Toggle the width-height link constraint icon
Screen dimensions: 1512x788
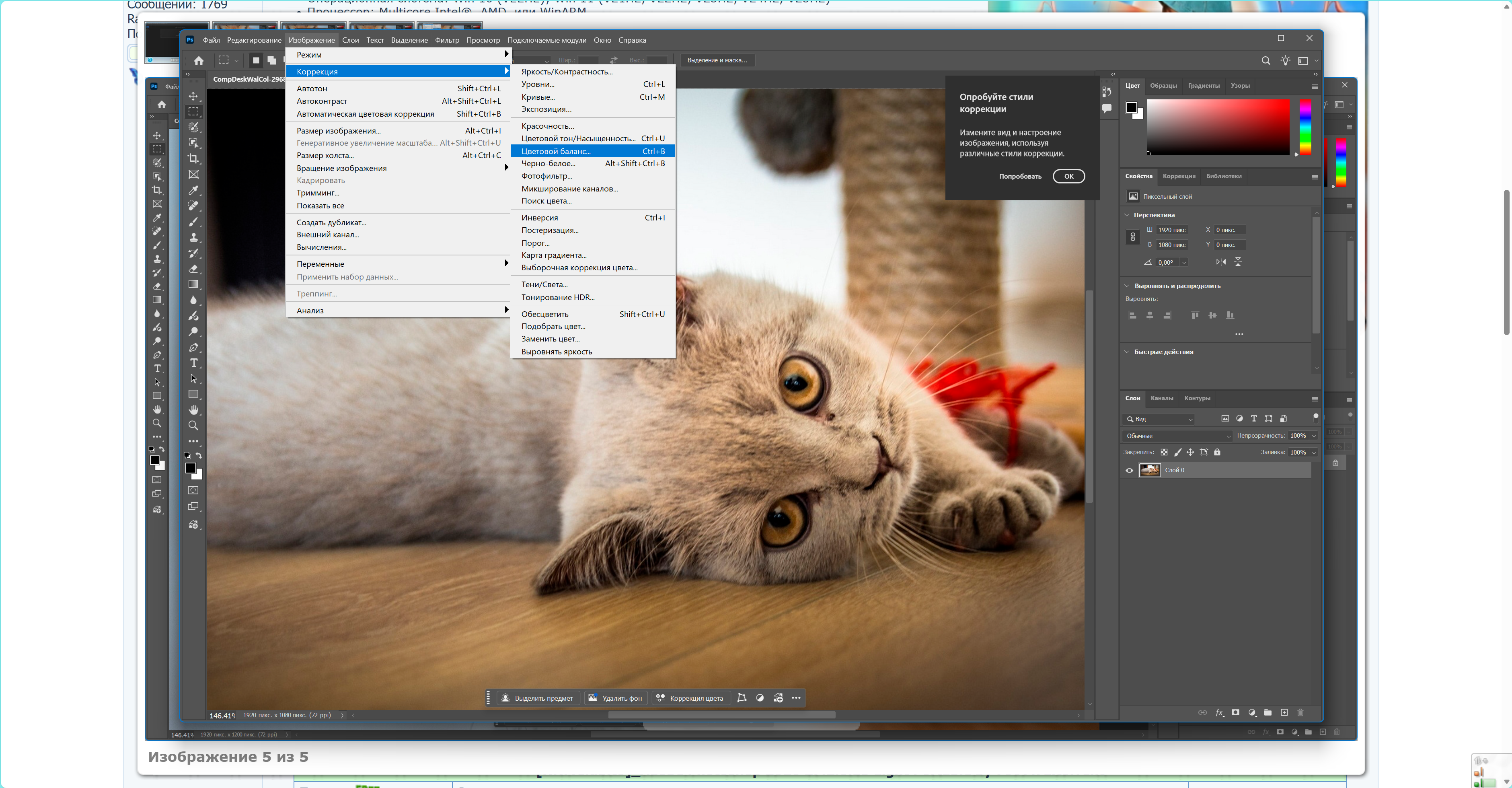click(x=1133, y=237)
